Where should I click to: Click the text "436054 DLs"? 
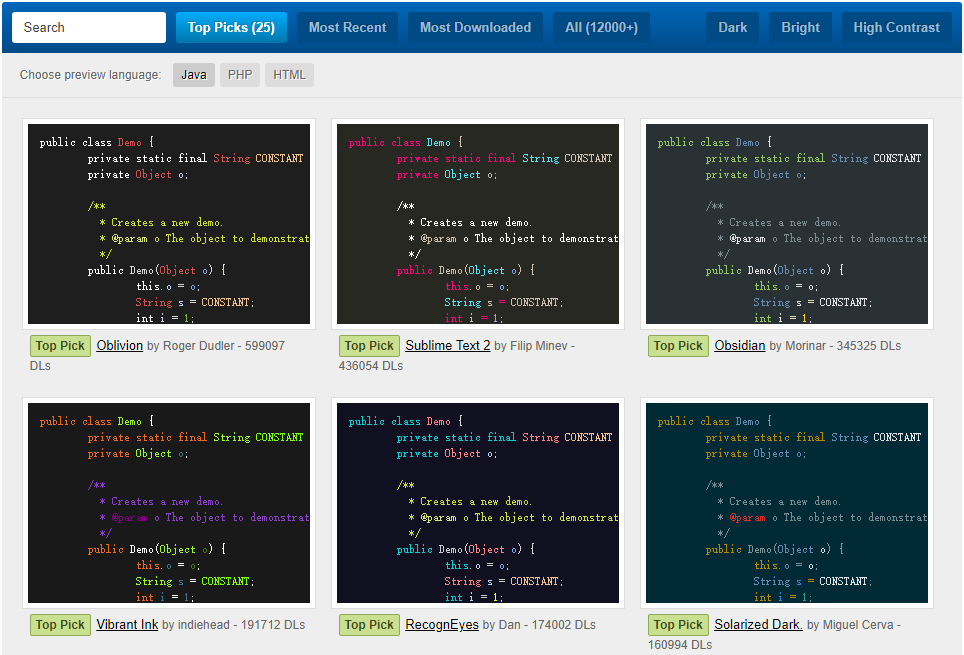[x=371, y=366]
